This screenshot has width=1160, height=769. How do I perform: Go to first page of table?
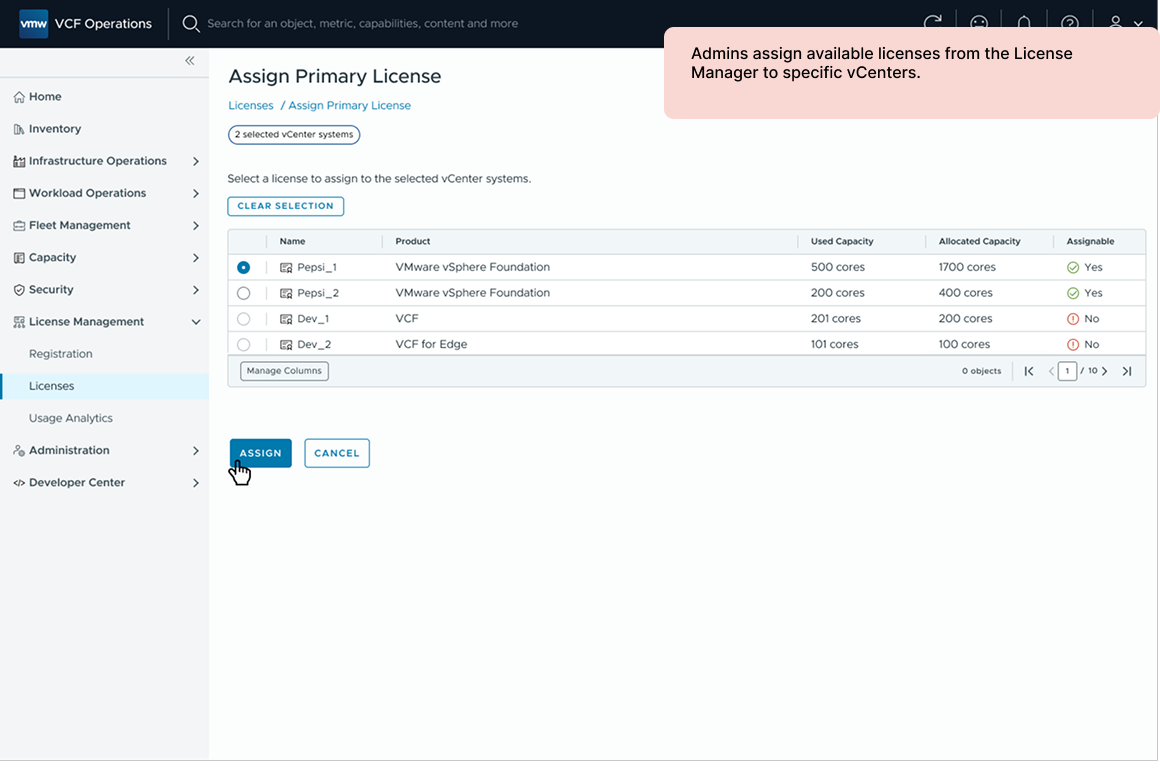pos(1029,372)
